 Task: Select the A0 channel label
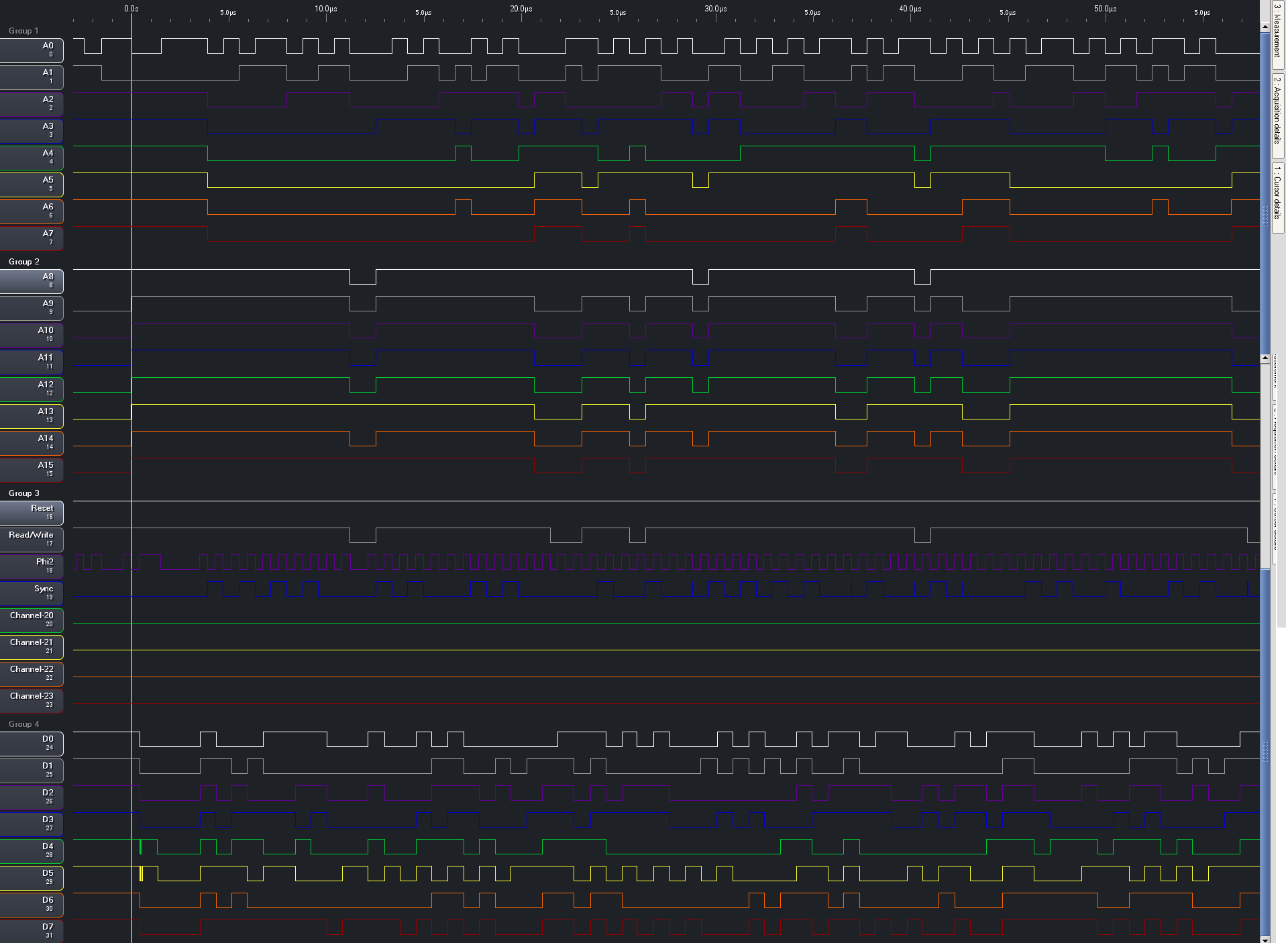coord(32,50)
